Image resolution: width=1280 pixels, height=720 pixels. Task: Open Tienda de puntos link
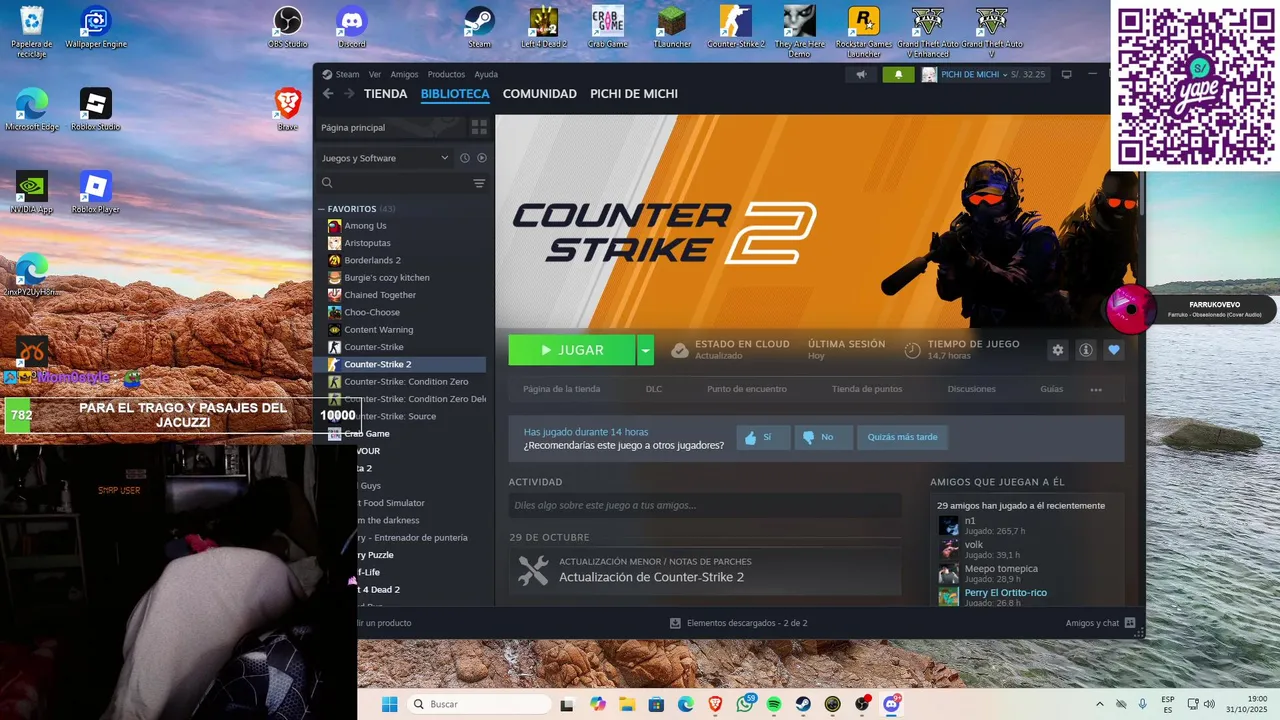[867, 389]
